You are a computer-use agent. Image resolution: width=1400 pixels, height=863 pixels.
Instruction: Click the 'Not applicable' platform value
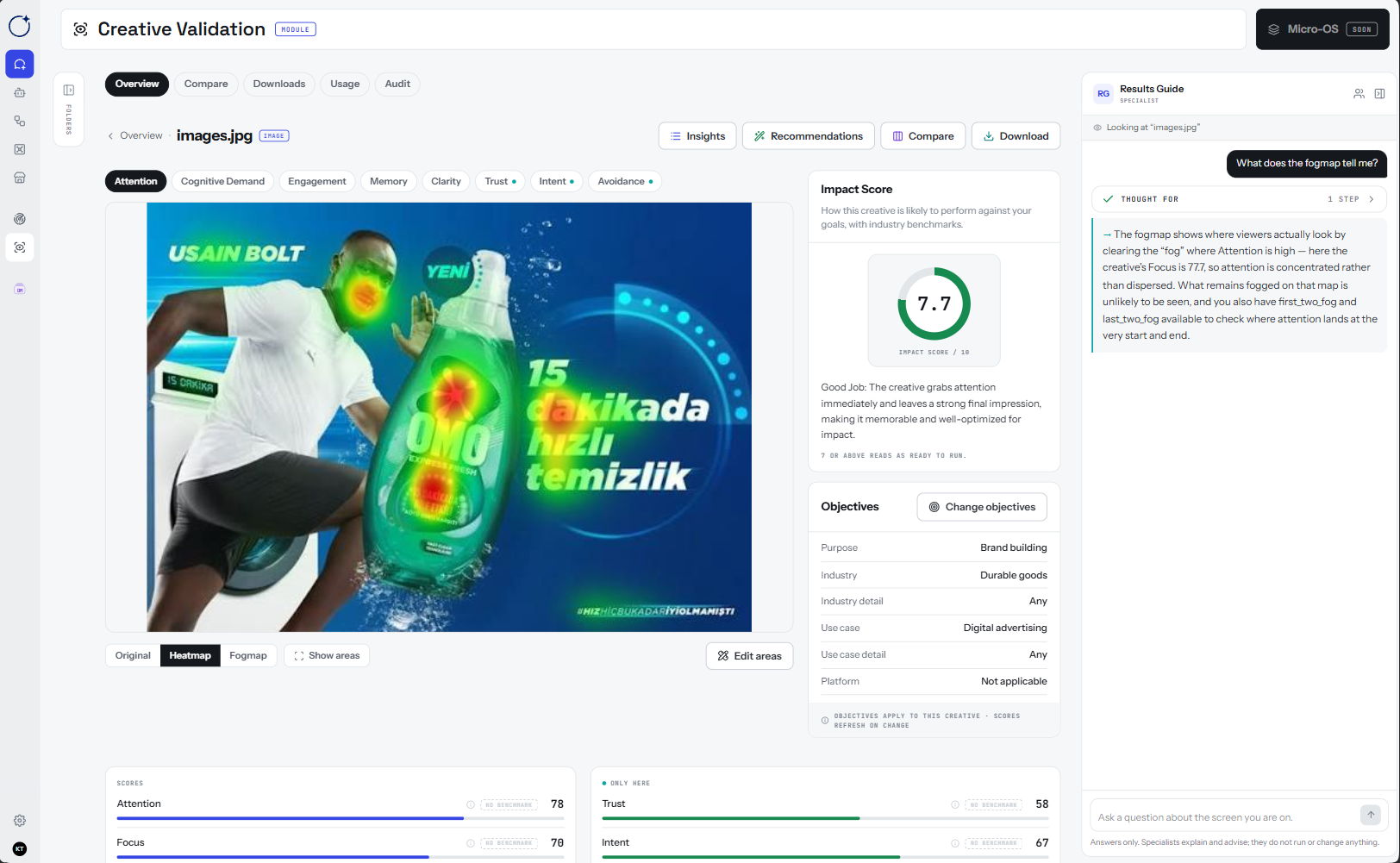click(x=1014, y=682)
